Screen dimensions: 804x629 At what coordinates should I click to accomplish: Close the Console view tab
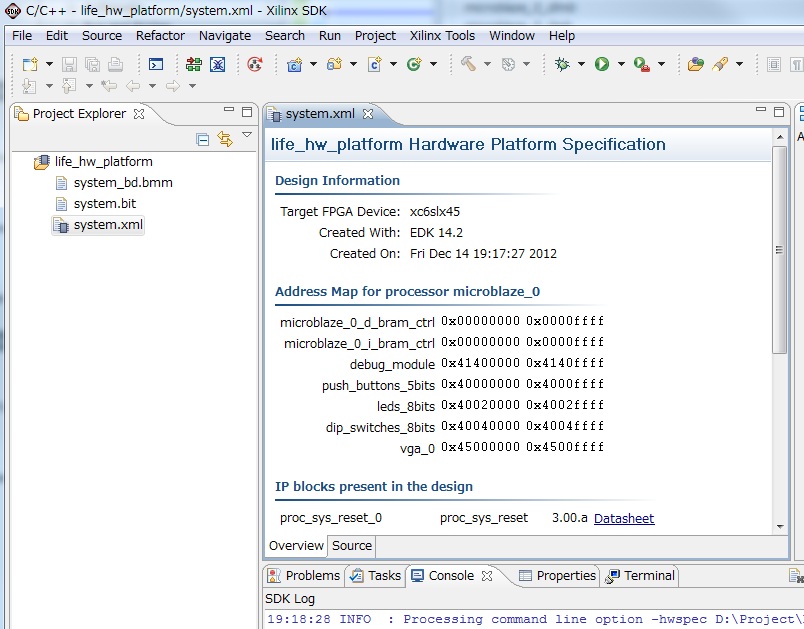(x=487, y=576)
